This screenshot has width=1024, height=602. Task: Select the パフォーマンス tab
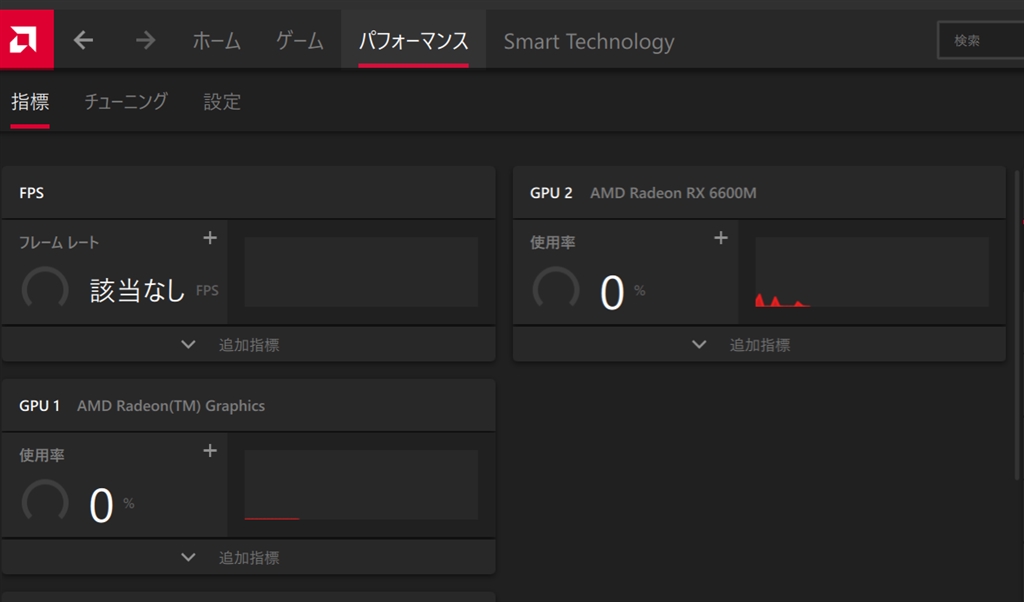(413, 41)
